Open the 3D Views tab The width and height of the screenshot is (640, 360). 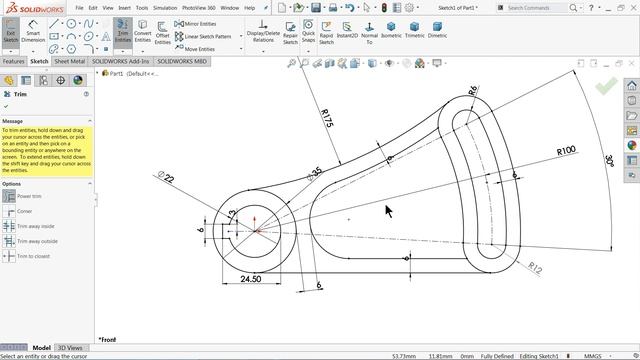[70, 348]
